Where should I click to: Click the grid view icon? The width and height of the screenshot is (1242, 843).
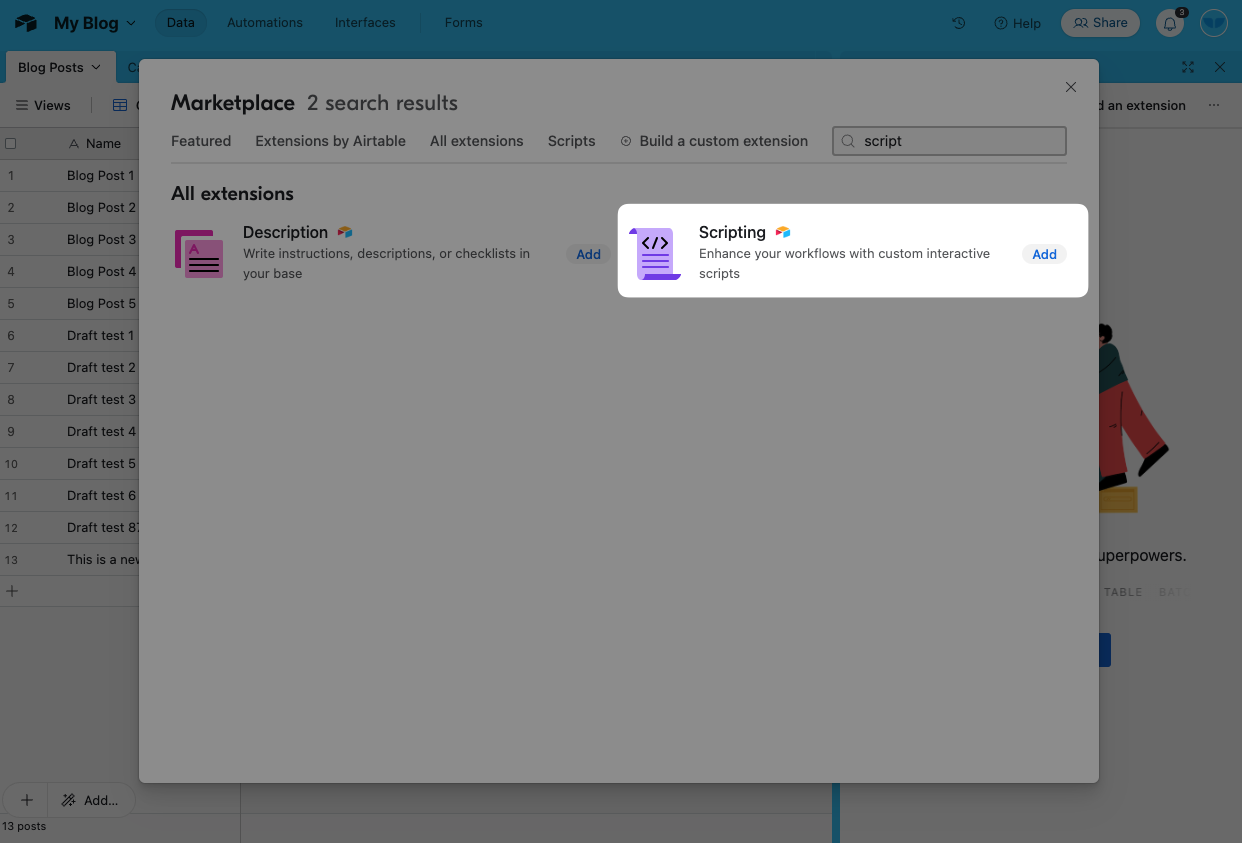tap(120, 105)
